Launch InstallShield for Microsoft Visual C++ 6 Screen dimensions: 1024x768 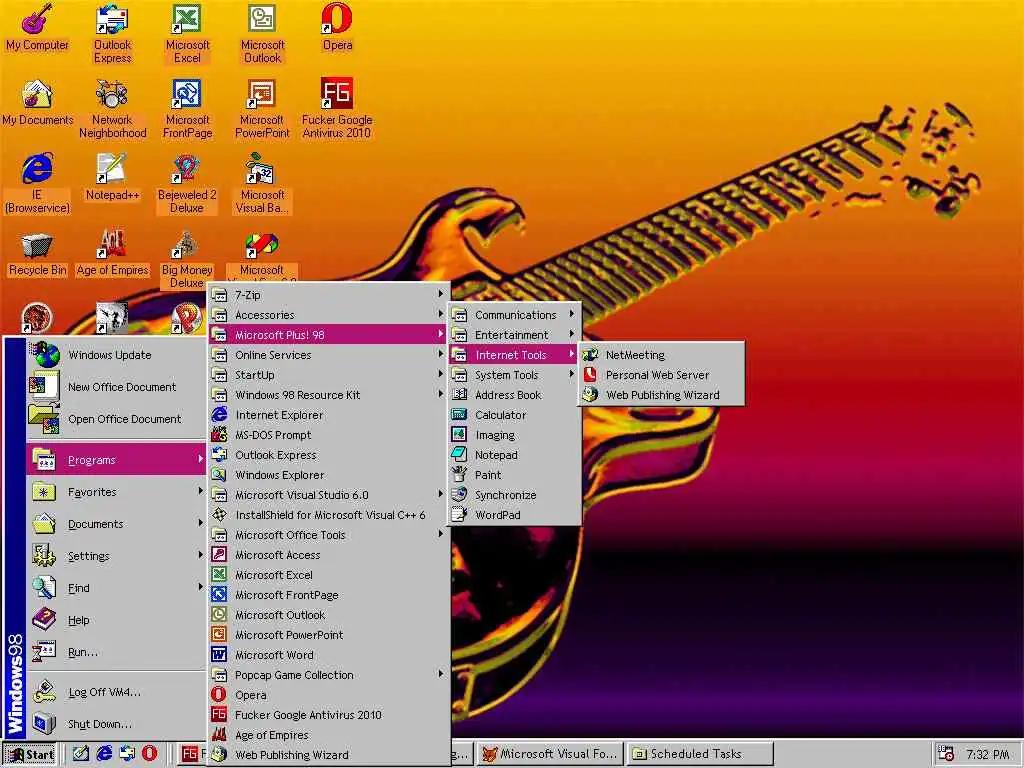click(328, 515)
